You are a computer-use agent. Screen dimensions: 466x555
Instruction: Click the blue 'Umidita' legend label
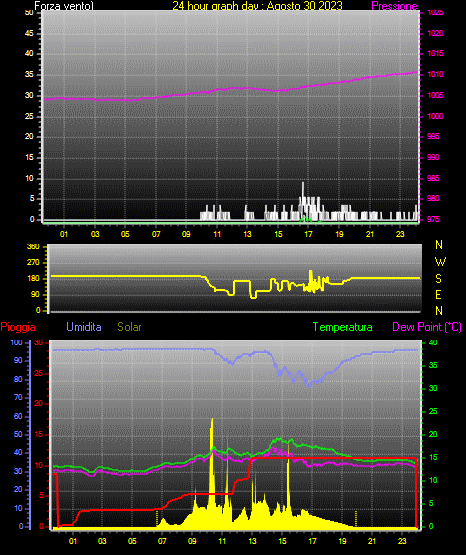coord(84,327)
